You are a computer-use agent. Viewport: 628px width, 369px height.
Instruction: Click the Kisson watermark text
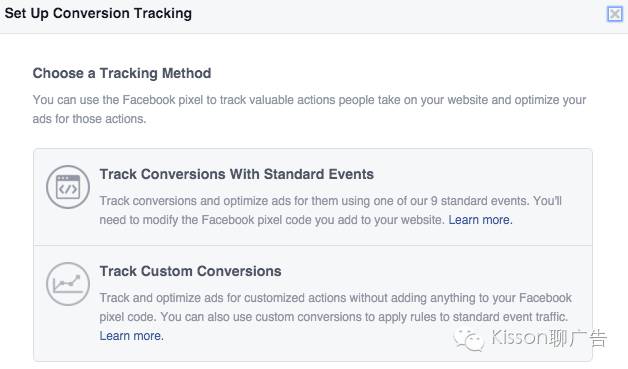click(x=549, y=338)
